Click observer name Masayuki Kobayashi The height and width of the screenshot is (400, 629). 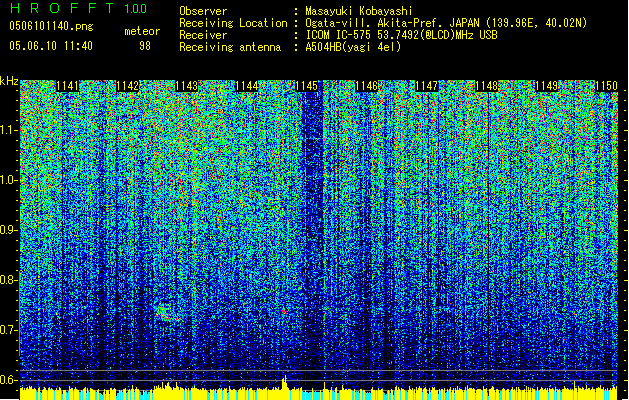pyautogui.click(x=359, y=11)
